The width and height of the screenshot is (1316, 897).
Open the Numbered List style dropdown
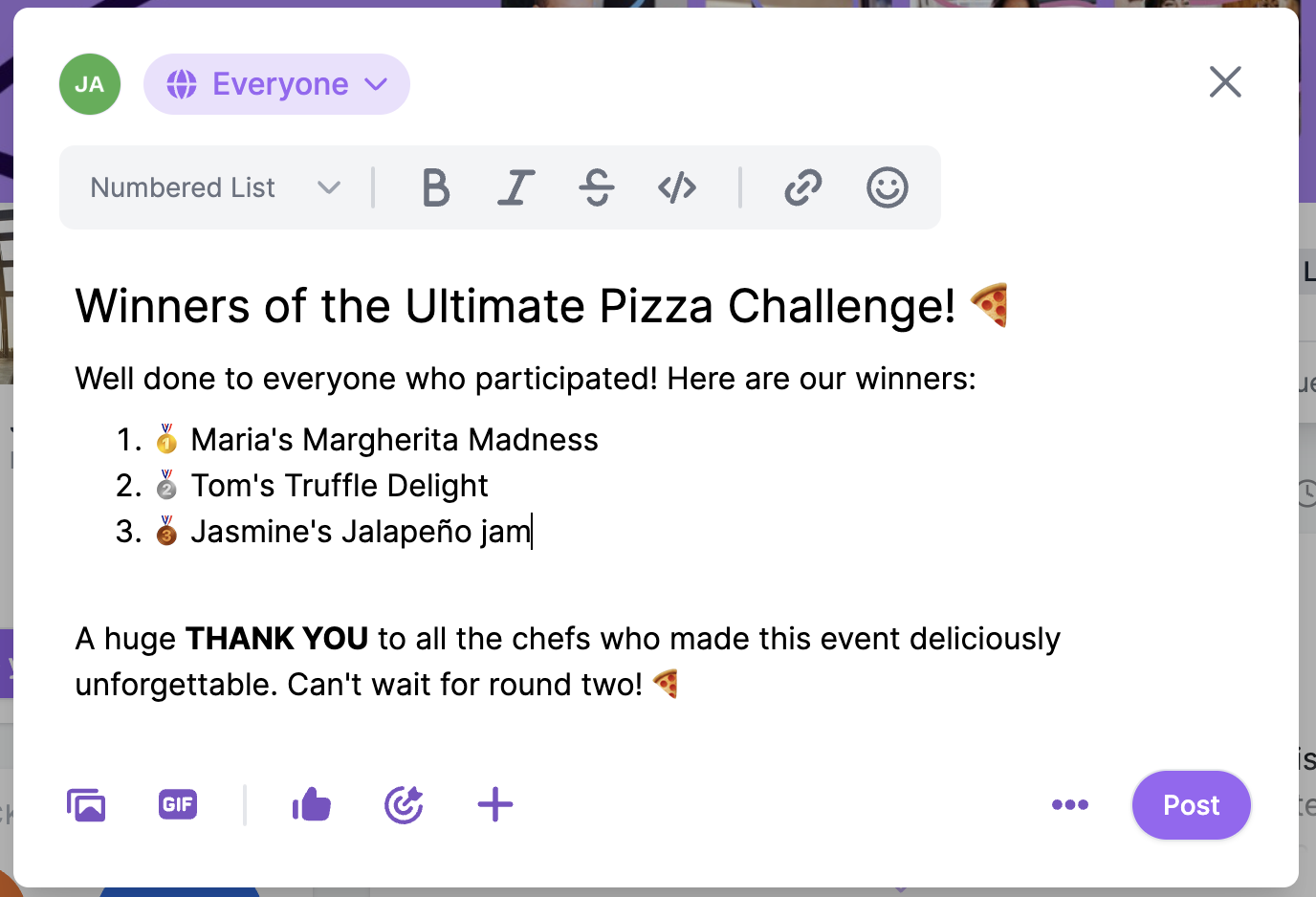[x=215, y=187]
